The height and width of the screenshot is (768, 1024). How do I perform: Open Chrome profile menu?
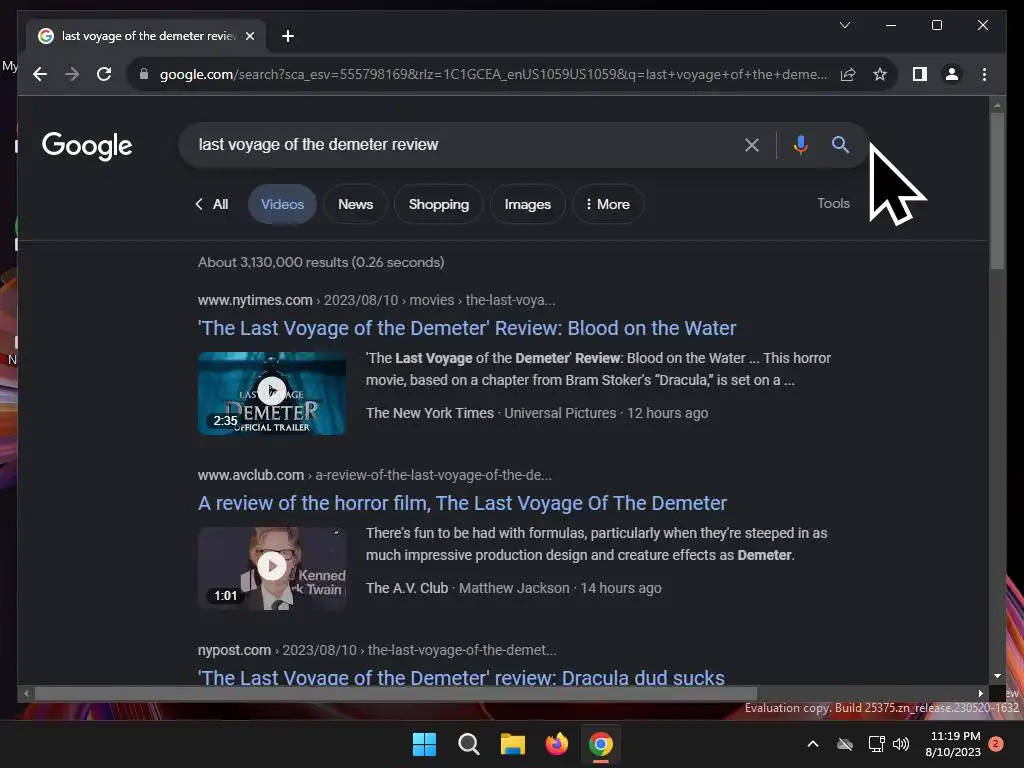[x=952, y=74]
